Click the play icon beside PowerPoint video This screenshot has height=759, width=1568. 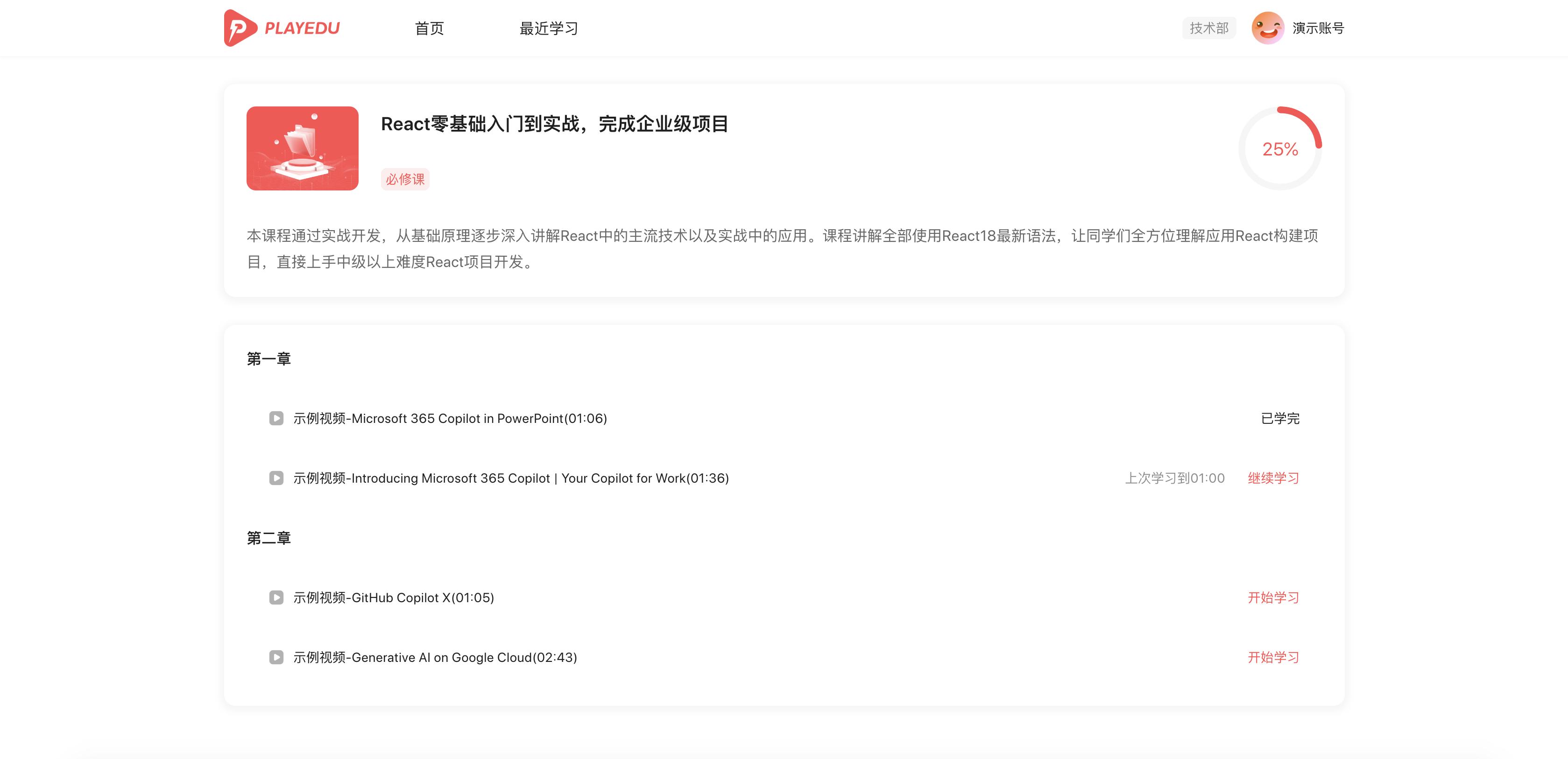277,418
